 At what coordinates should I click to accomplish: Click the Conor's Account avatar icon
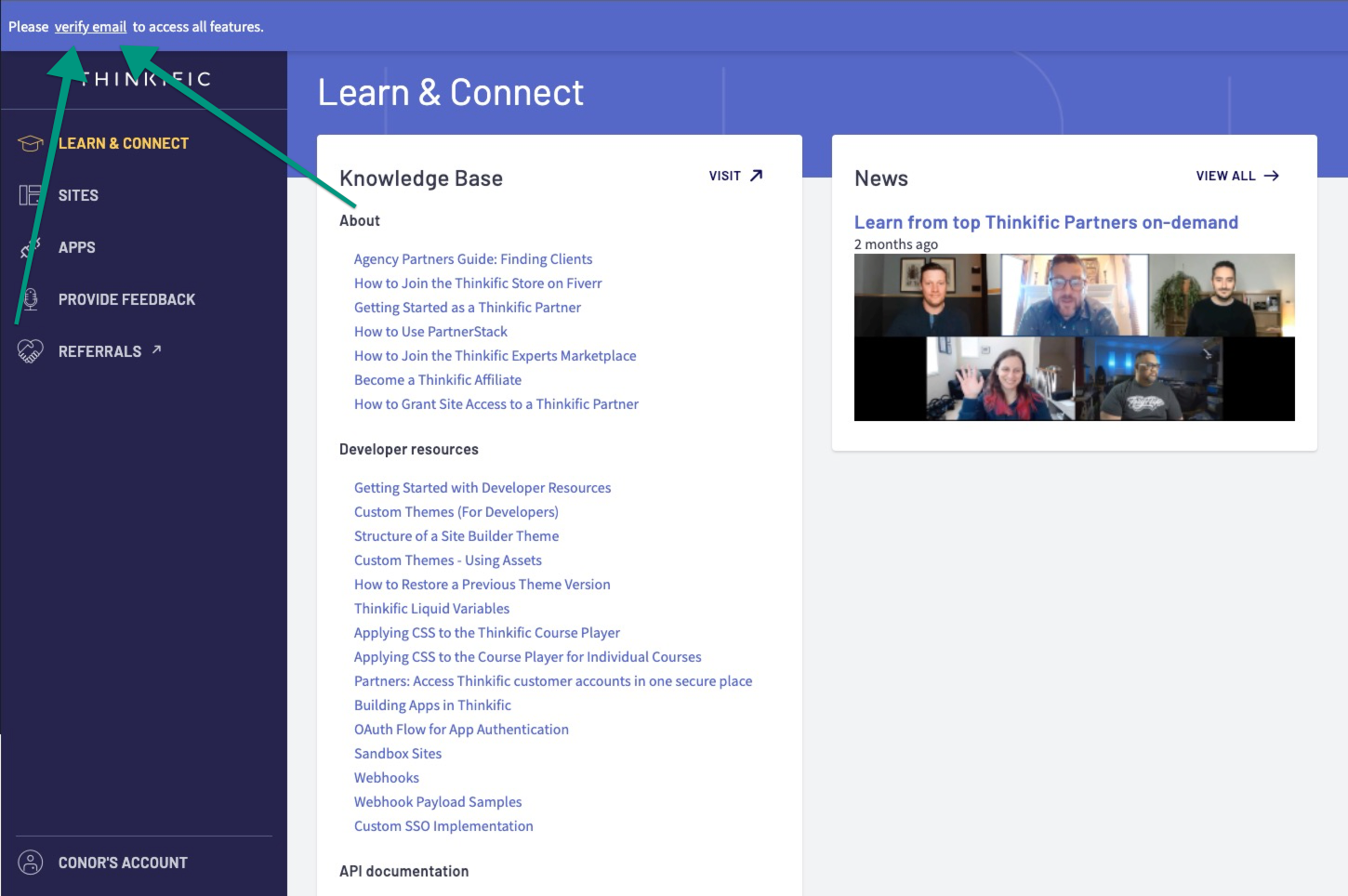coord(31,863)
